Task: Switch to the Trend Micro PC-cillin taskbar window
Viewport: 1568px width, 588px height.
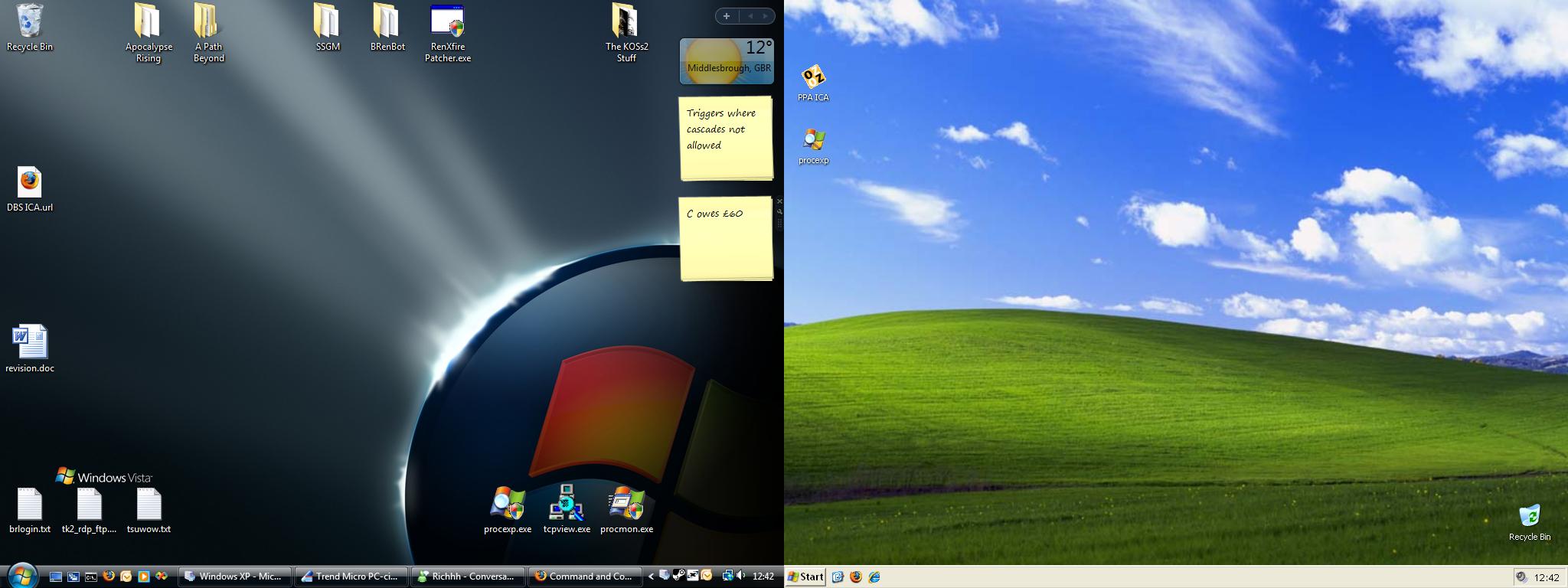Action: [351, 577]
